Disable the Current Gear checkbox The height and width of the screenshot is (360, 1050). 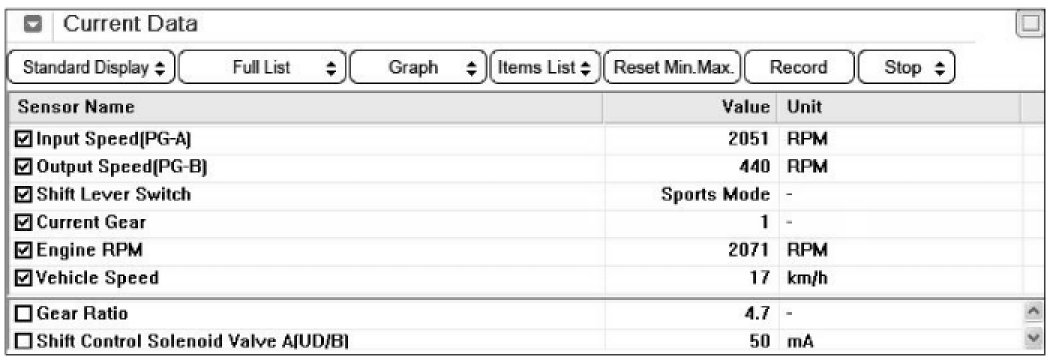pos(24,222)
